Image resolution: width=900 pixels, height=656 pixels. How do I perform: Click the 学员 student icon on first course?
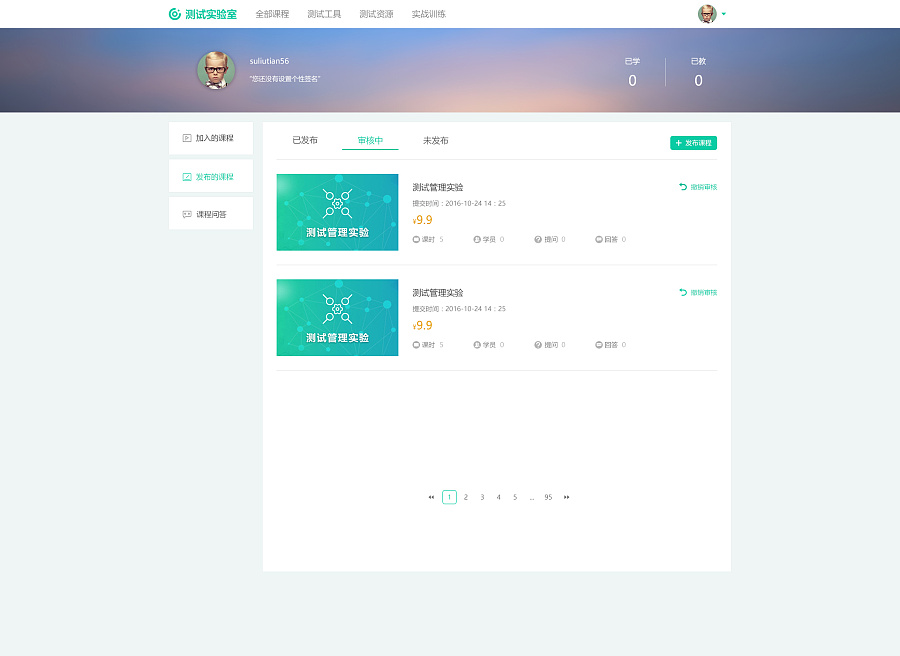coord(476,239)
